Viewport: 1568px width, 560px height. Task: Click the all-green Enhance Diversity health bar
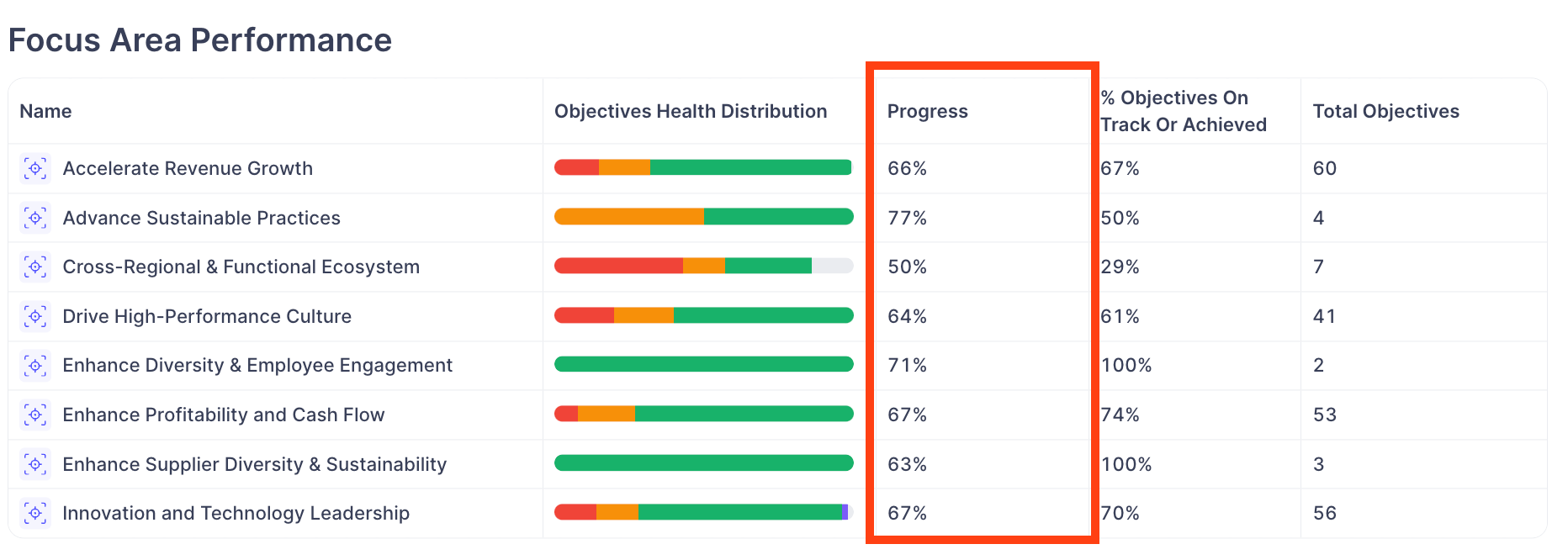click(703, 364)
